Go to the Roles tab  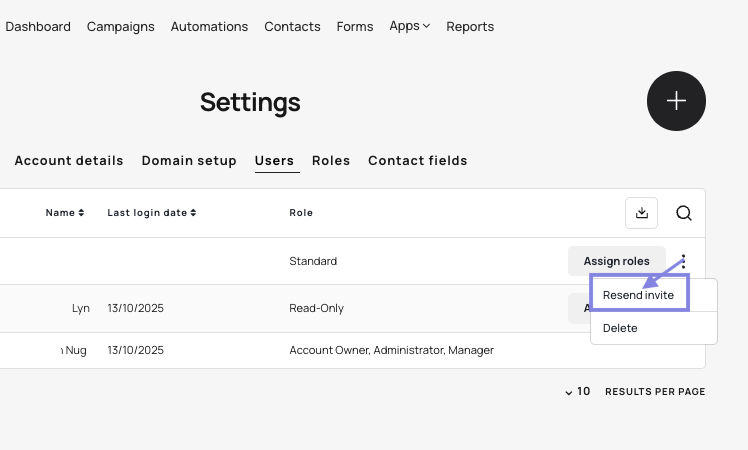pyautogui.click(x=331, y=161)
